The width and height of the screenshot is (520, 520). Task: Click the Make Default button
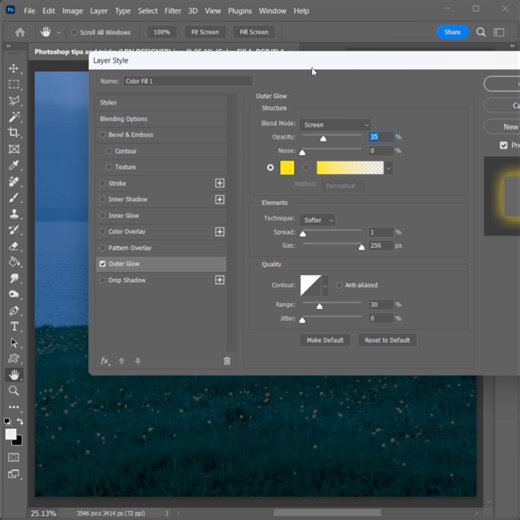325,340
